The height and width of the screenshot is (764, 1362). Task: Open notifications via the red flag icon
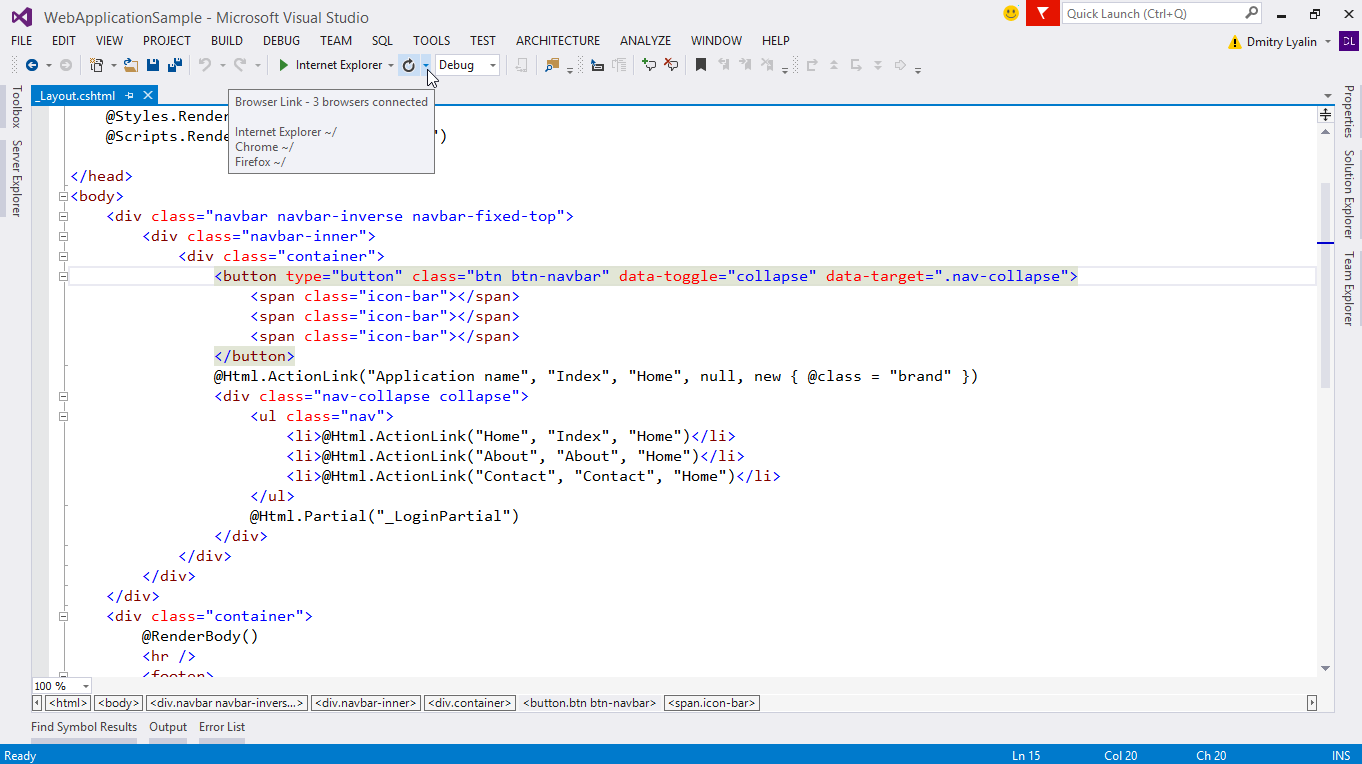tap(1042, 14)
